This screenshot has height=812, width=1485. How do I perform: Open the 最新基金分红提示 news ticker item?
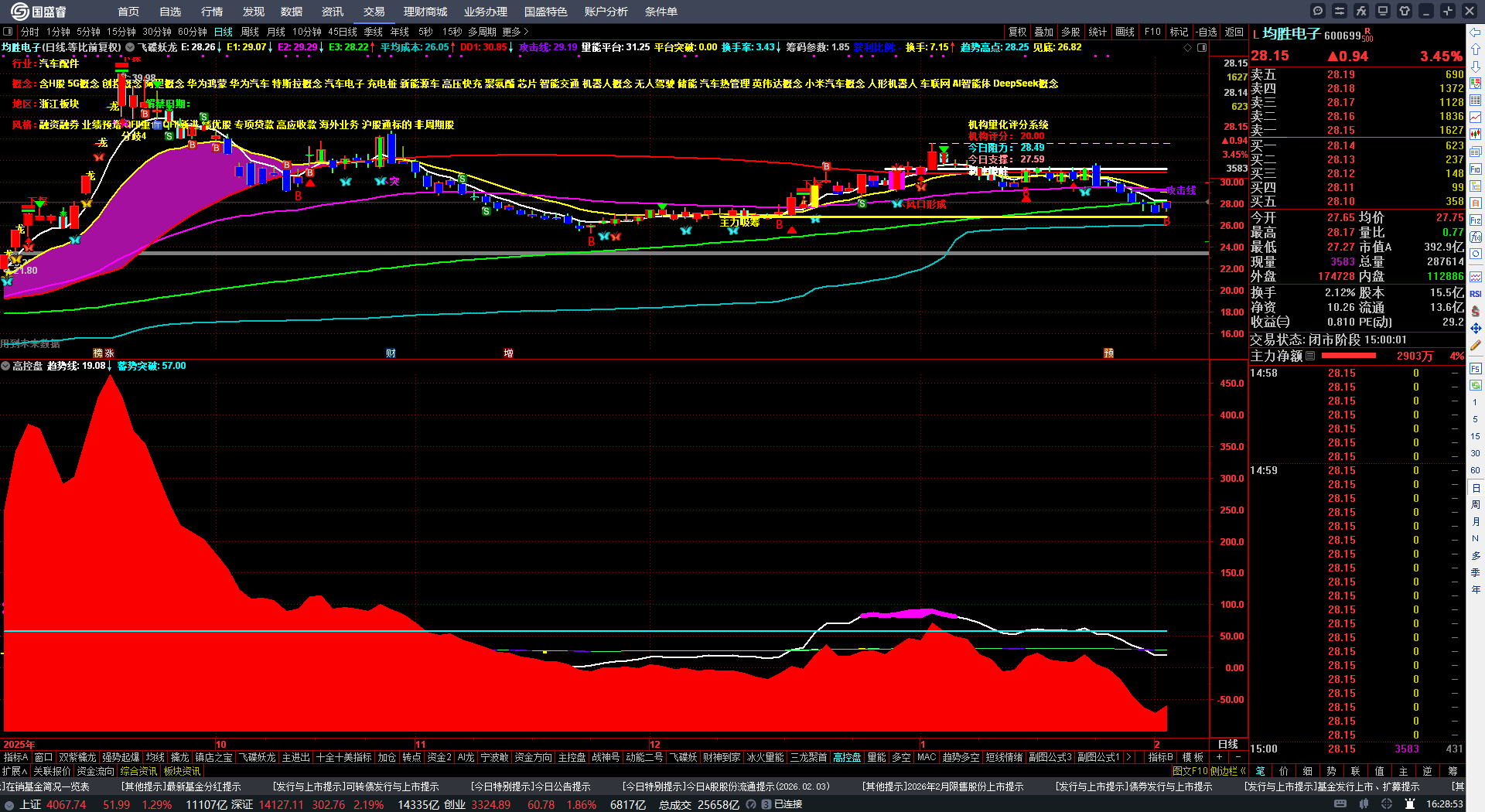(181, 786)
